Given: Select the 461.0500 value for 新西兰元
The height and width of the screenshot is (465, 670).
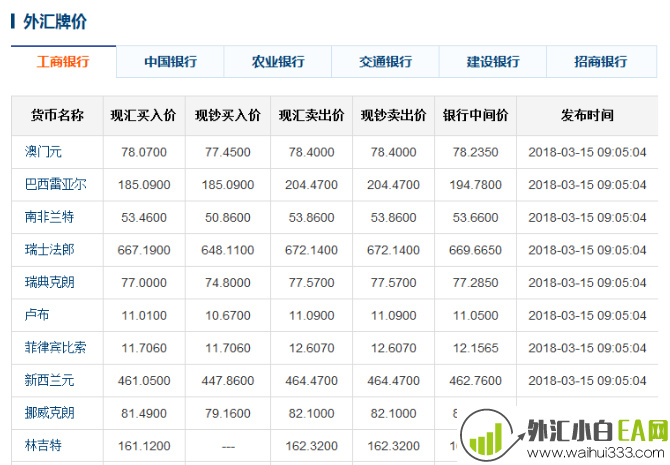Looking at the screenshot, I should [144, 380].
